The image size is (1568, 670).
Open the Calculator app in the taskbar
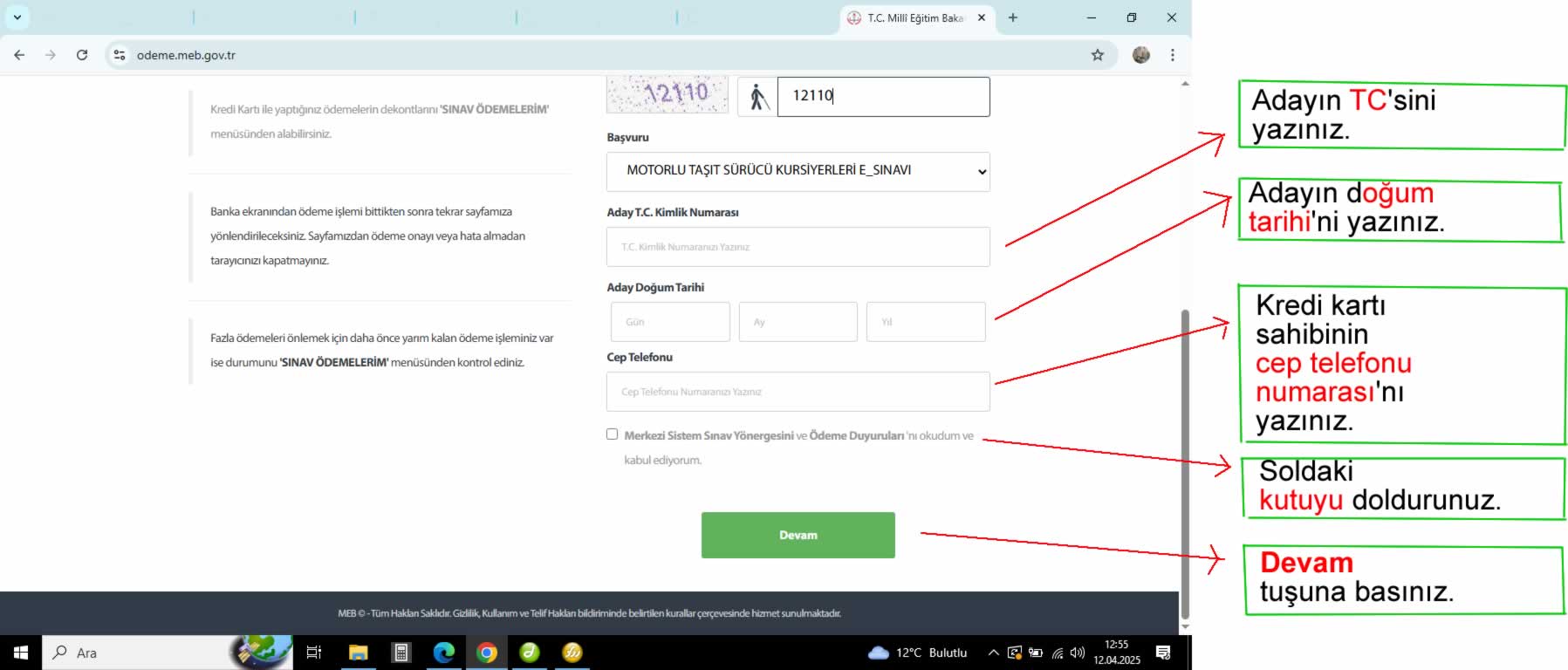pyautogui.click(x=401, y=653)
